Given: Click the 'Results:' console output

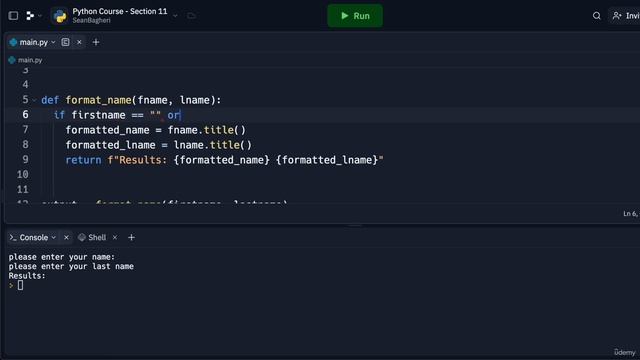Looking at the screenshot, I should coord(27,276).
